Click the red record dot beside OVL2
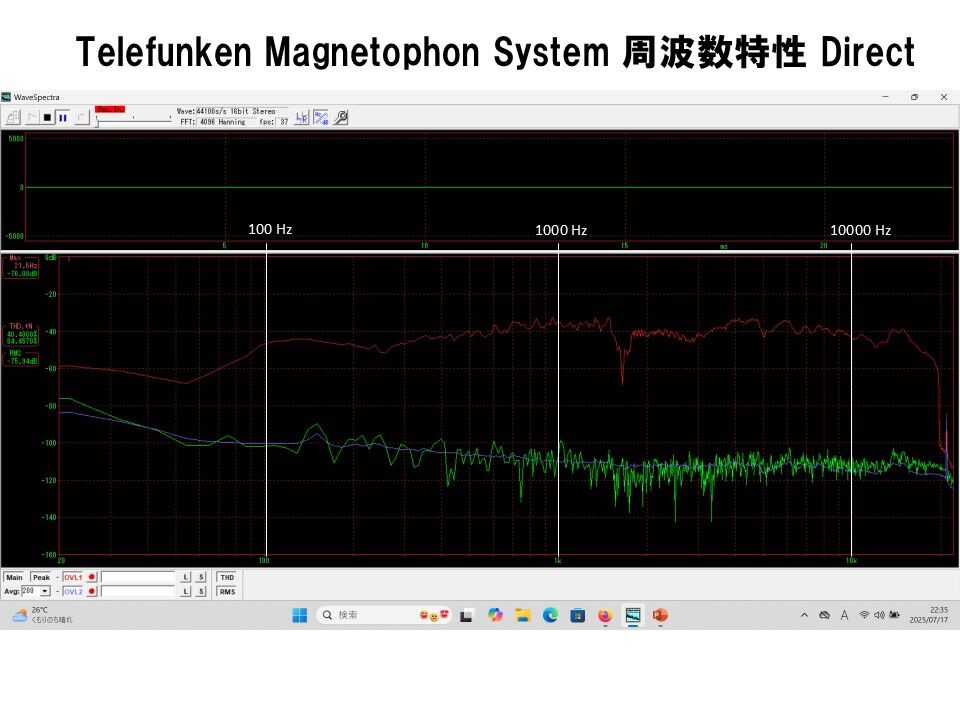960x720 pixels. pos(92,591)
